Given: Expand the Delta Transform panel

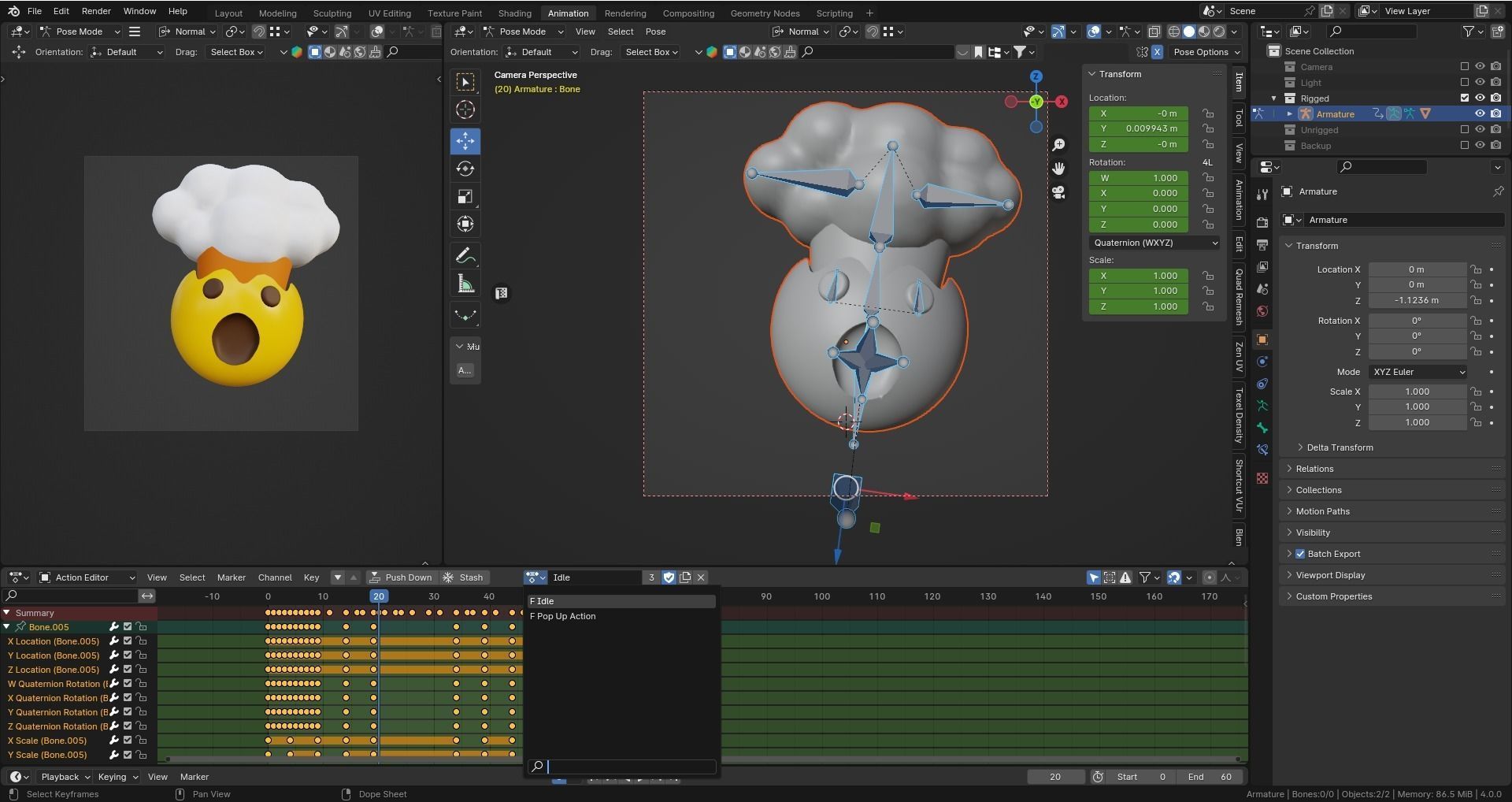Looking at the screenshot, I should click(1340, 447).
